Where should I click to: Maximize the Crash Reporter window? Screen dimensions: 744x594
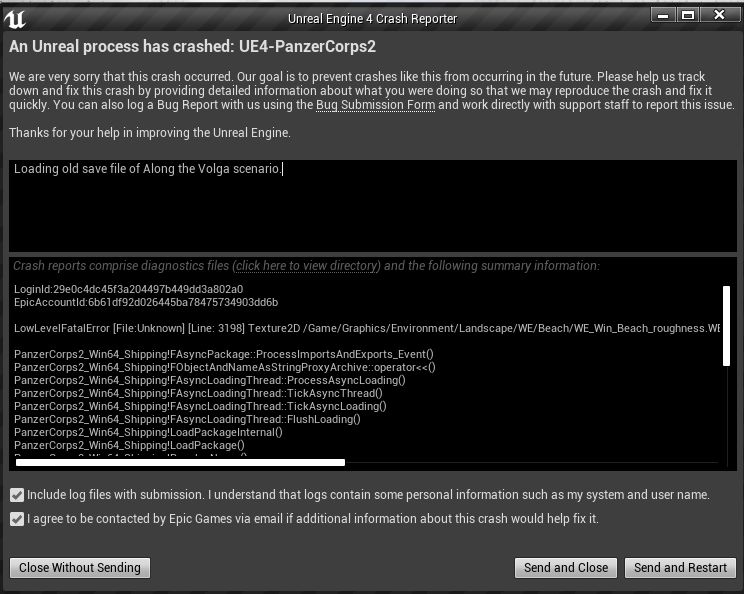tap(688, 16)
